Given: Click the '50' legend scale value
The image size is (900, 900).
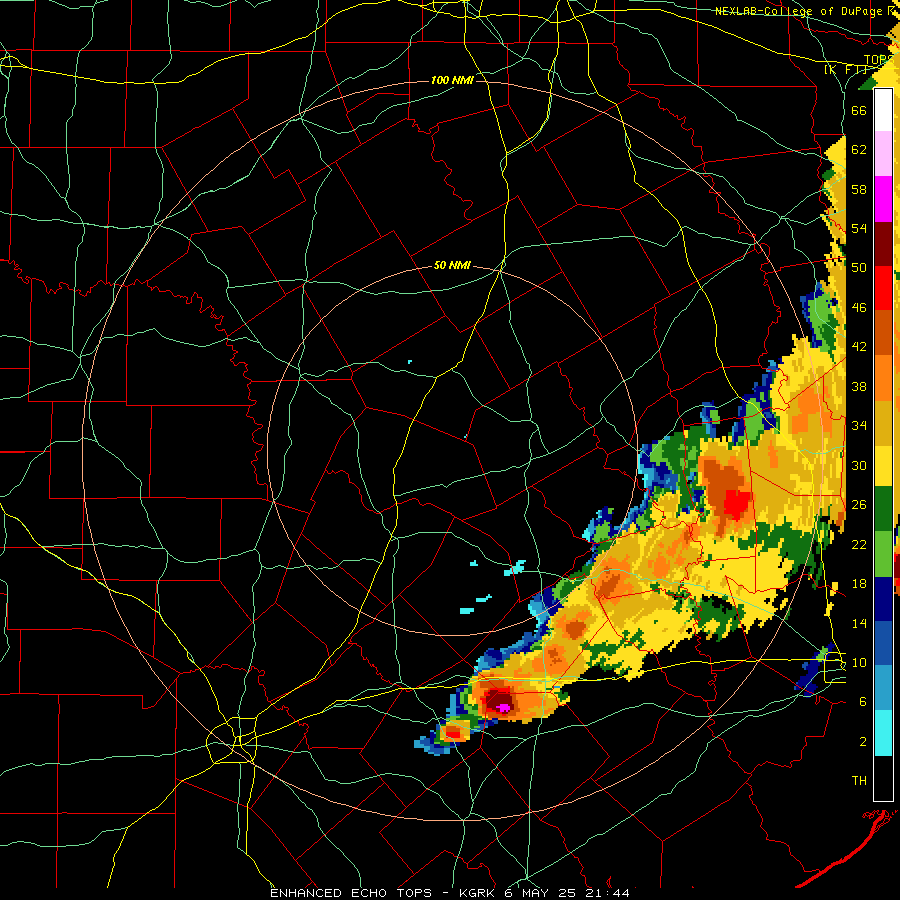Looking at the screenshot, I should (859, 267).
